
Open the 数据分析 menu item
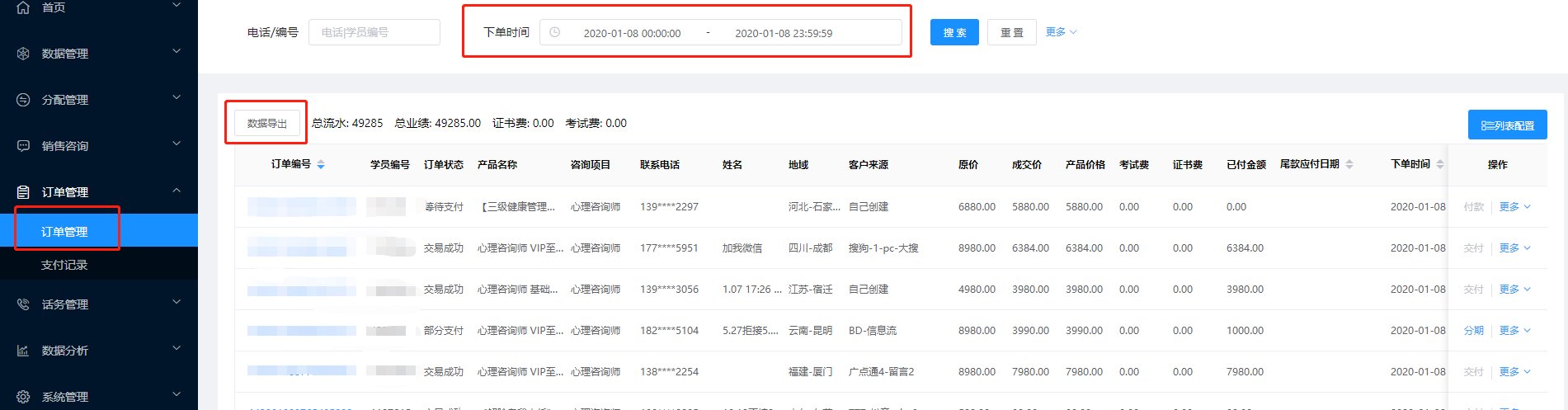99,351
